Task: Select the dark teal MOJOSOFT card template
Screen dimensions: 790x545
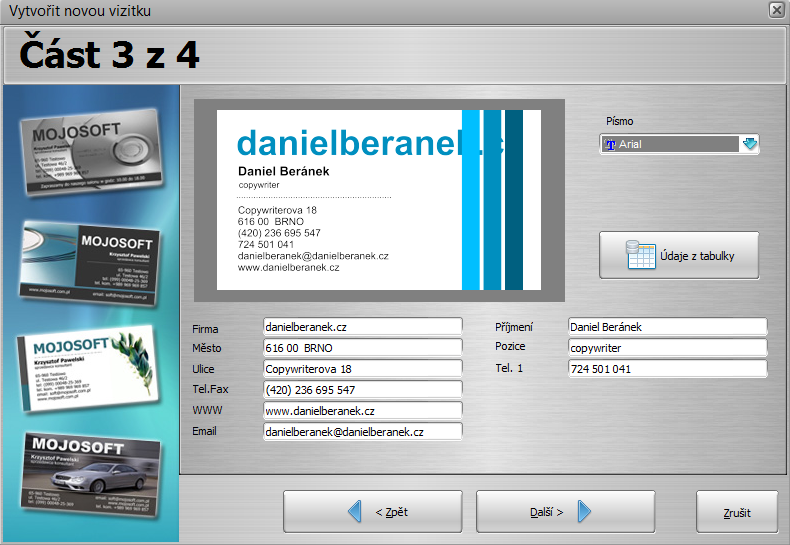Action: 90,263
